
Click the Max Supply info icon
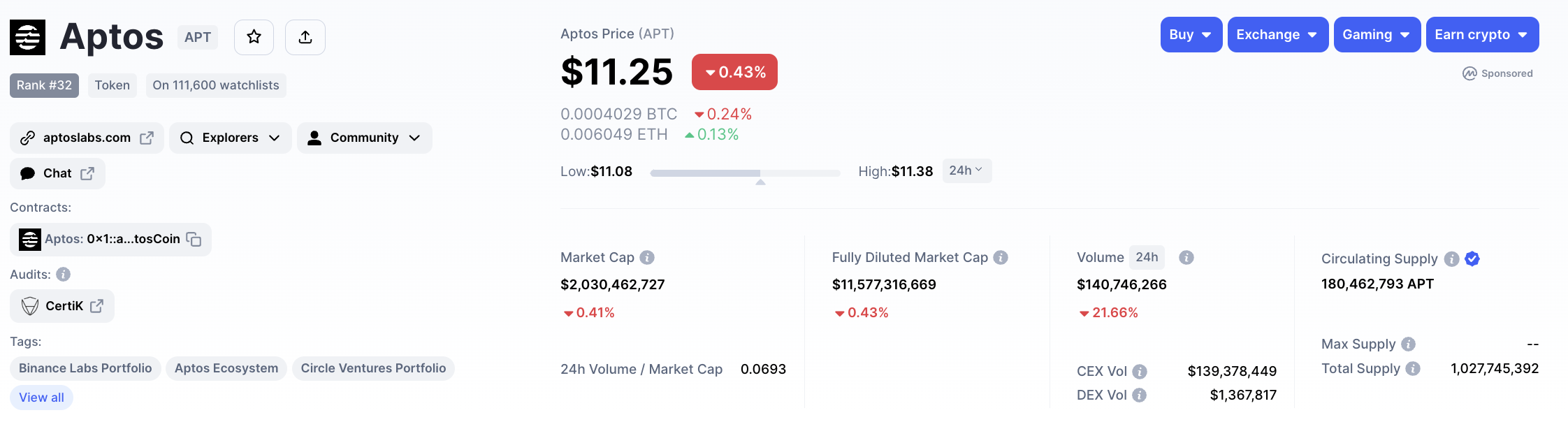coord(1409,344)
